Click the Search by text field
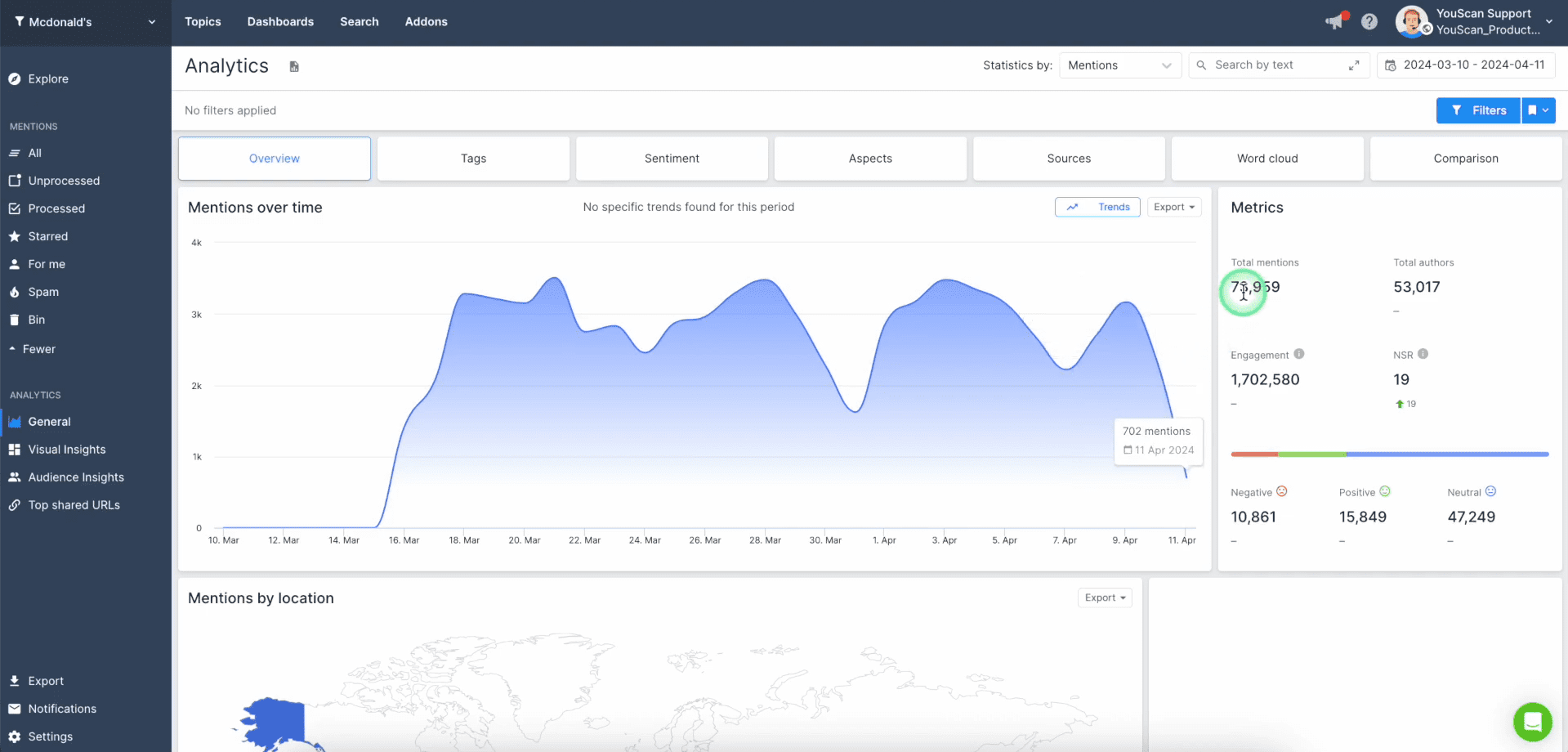 coord(1275,65)
